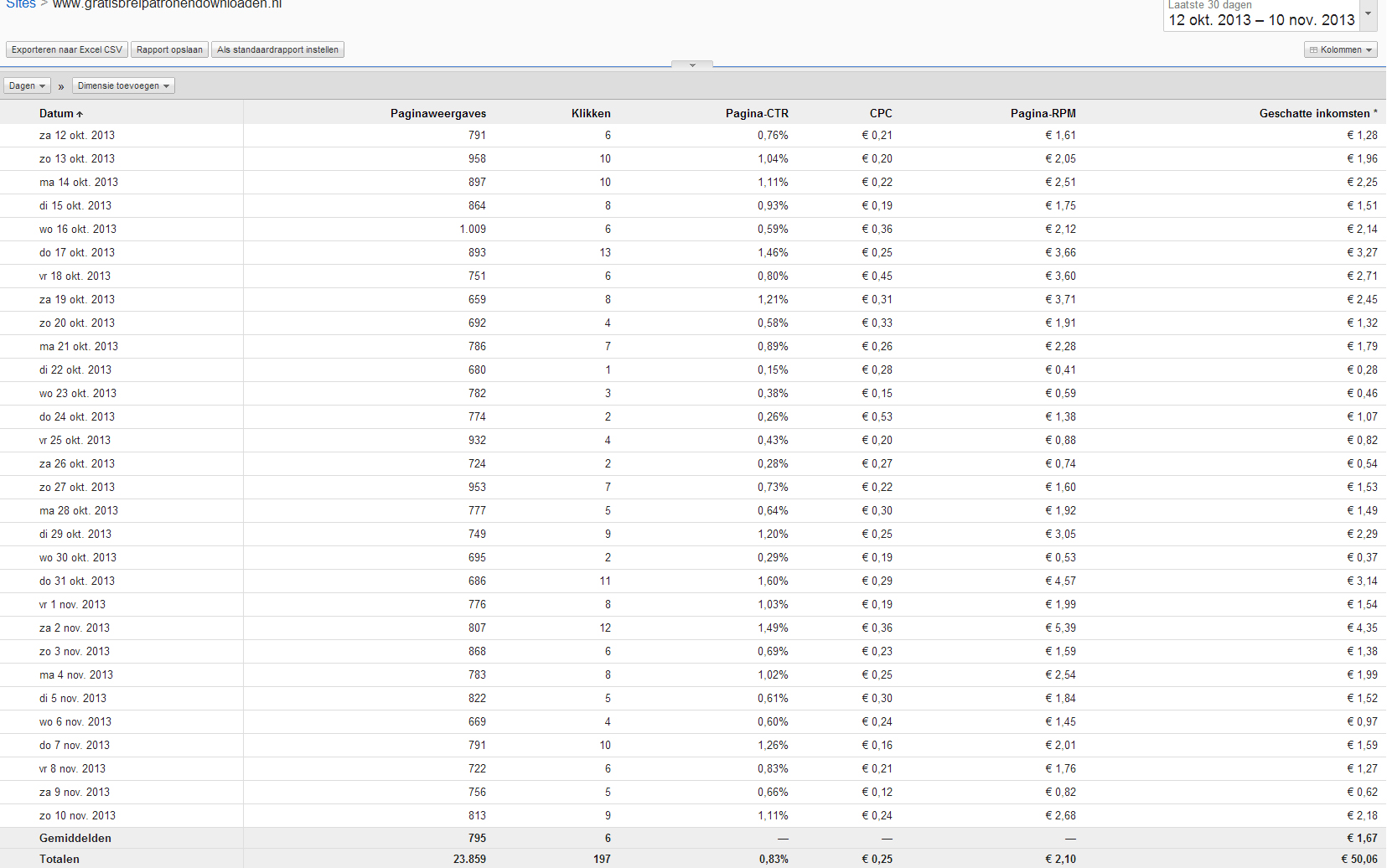
Task: Open the date range picker arrow
Action: (x=1369, y=14)
